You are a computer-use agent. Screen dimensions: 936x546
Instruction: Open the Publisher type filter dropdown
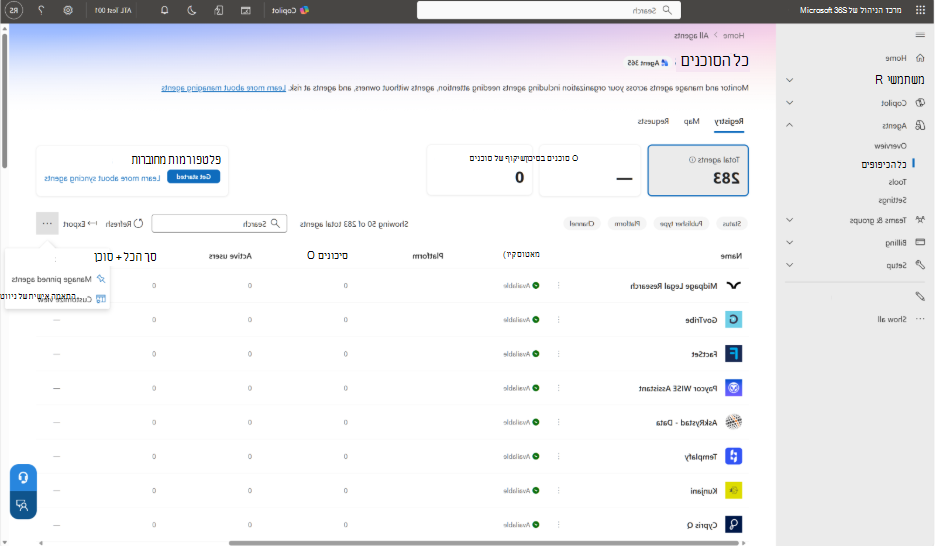point(681,224)
